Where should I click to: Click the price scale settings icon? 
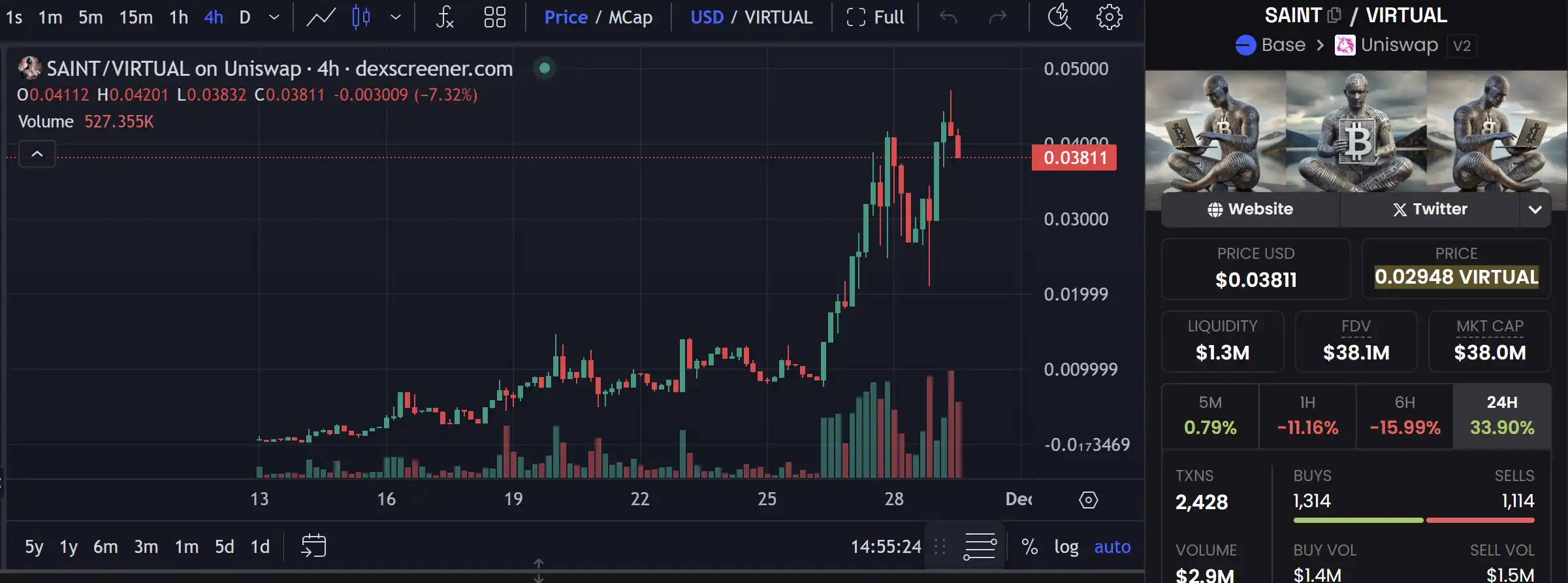(x=1088, y=500)
